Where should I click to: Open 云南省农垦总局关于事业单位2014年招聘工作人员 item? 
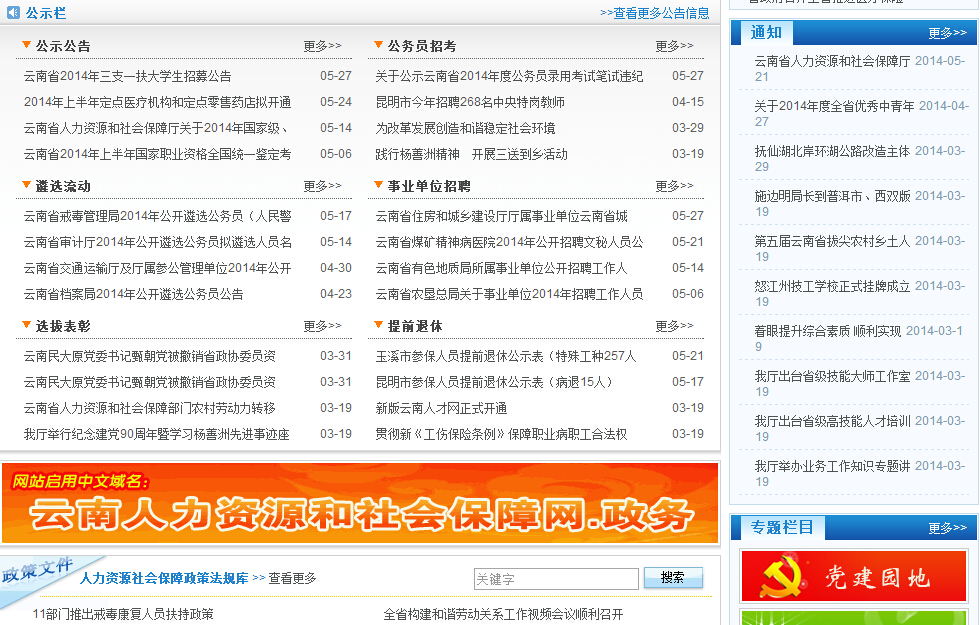tap(509, 294)
